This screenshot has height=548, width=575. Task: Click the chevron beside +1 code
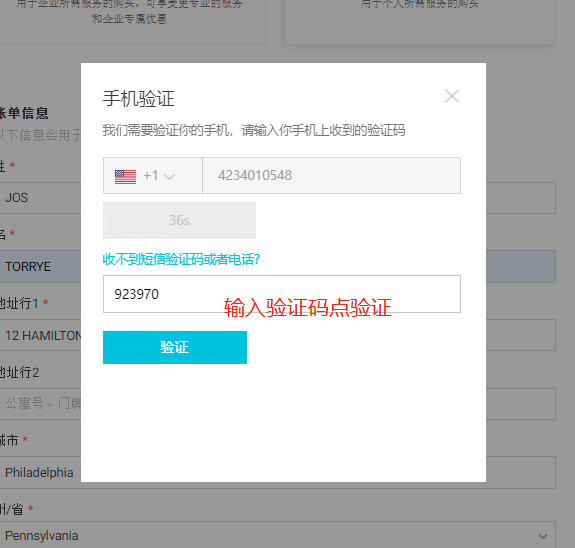pos(169,177)
